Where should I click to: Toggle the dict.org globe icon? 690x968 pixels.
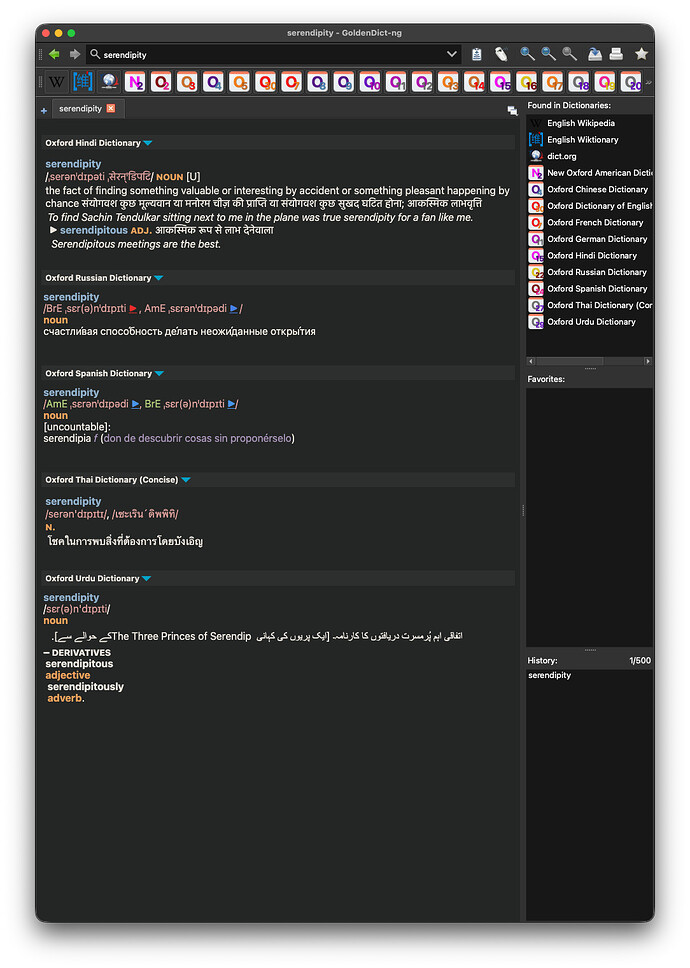coord(109,81)
